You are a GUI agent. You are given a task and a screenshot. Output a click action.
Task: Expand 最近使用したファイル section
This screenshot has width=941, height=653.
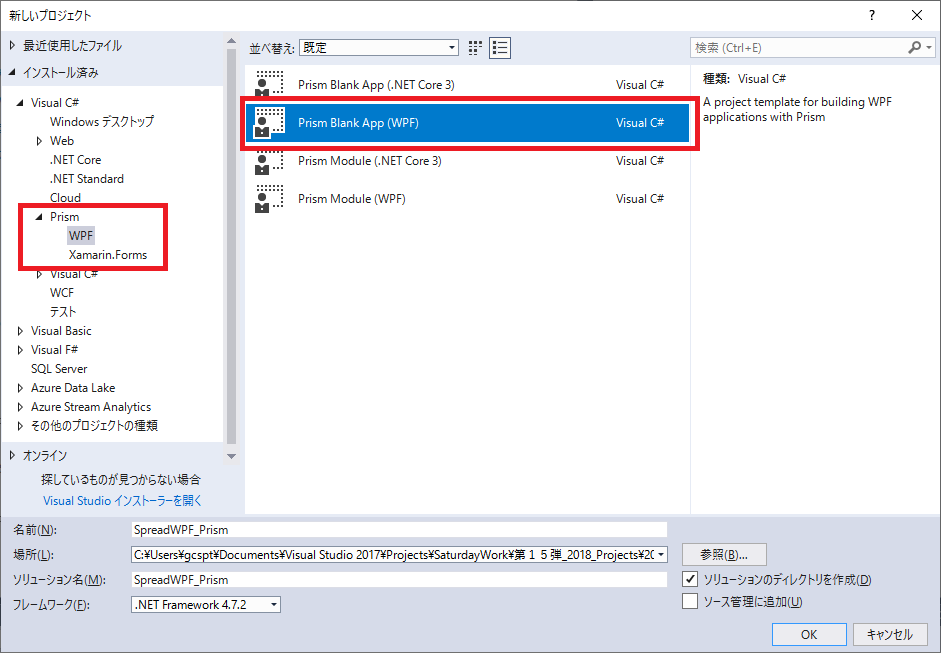click(13, 46)
